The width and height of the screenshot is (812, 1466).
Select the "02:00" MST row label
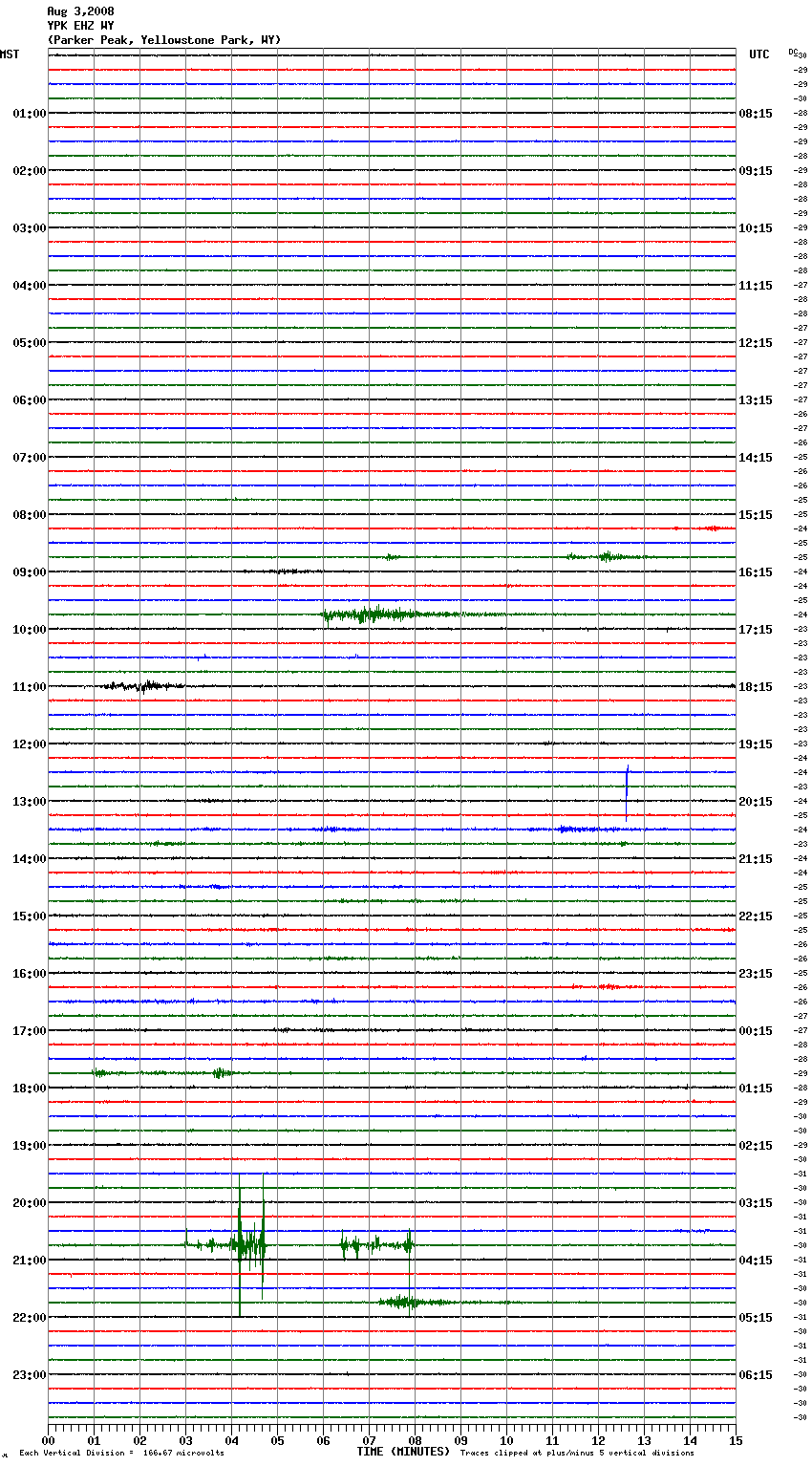30,171
